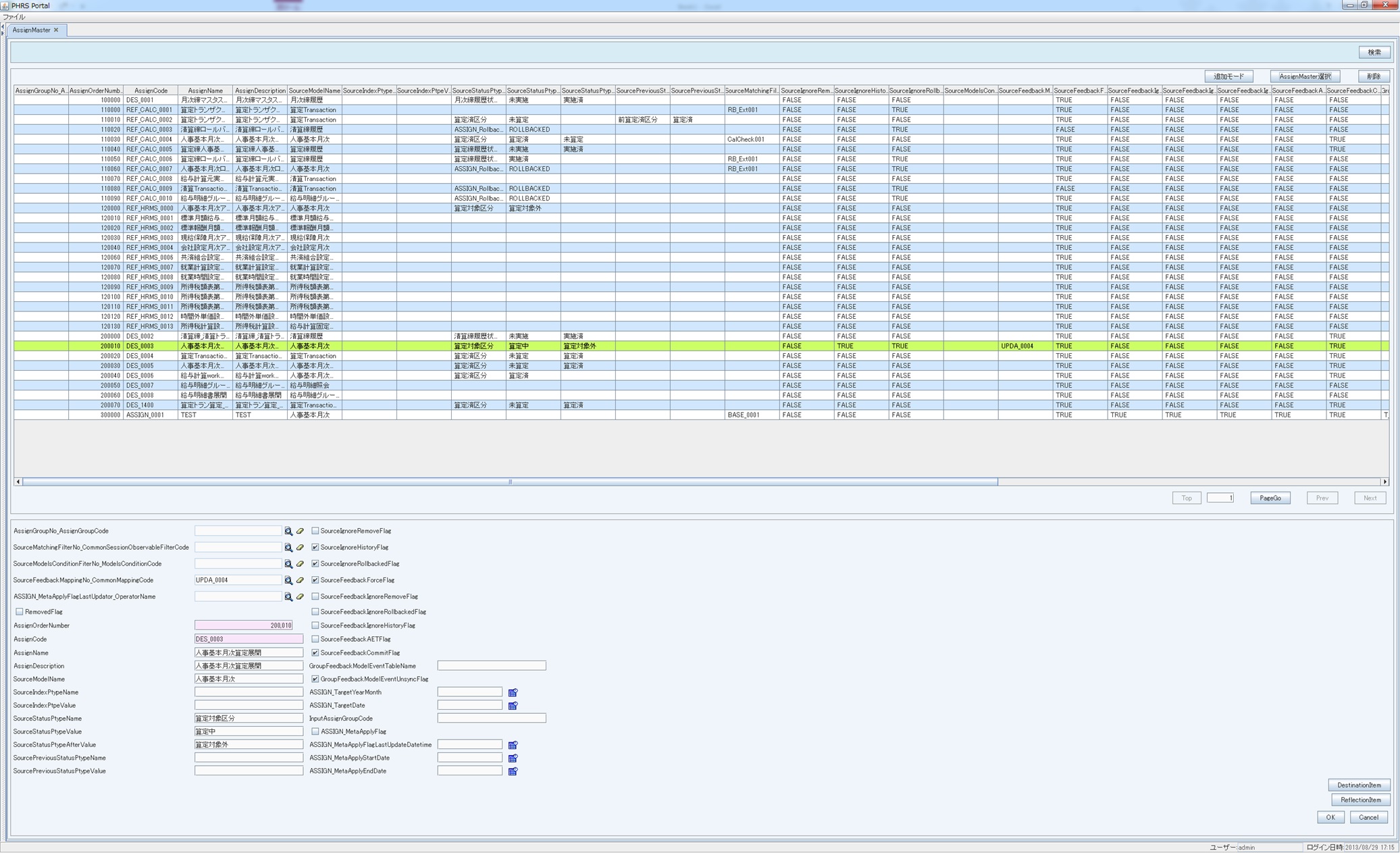This screenshot has width=1400, height=853.
Task: Click the table's horizontal scrollbar thumb
Action: [510, 482]
